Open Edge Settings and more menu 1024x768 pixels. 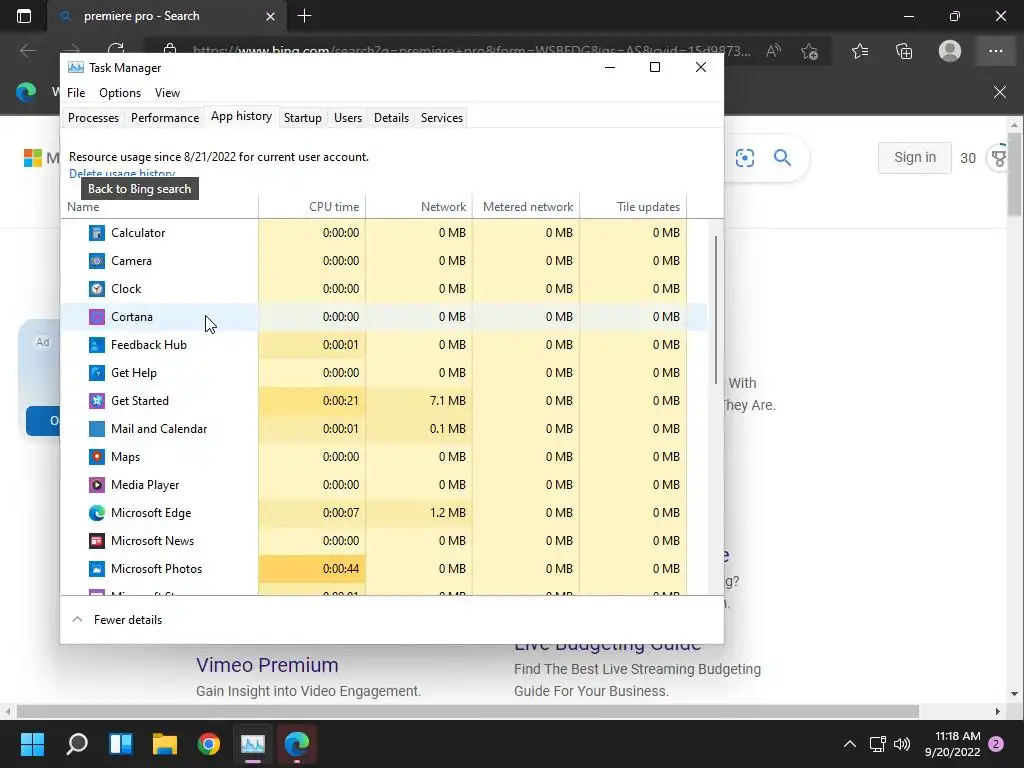click(995, 51)
